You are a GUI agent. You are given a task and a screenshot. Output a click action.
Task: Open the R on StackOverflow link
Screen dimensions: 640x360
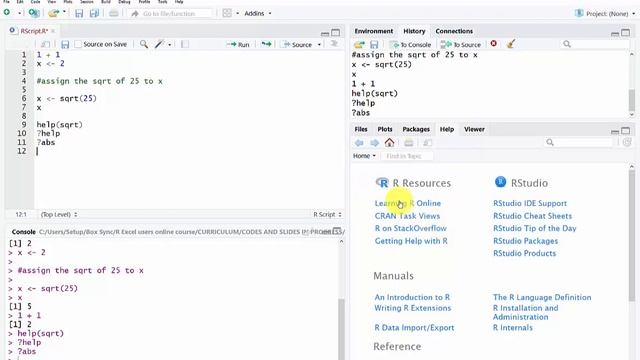click(411, 228)
